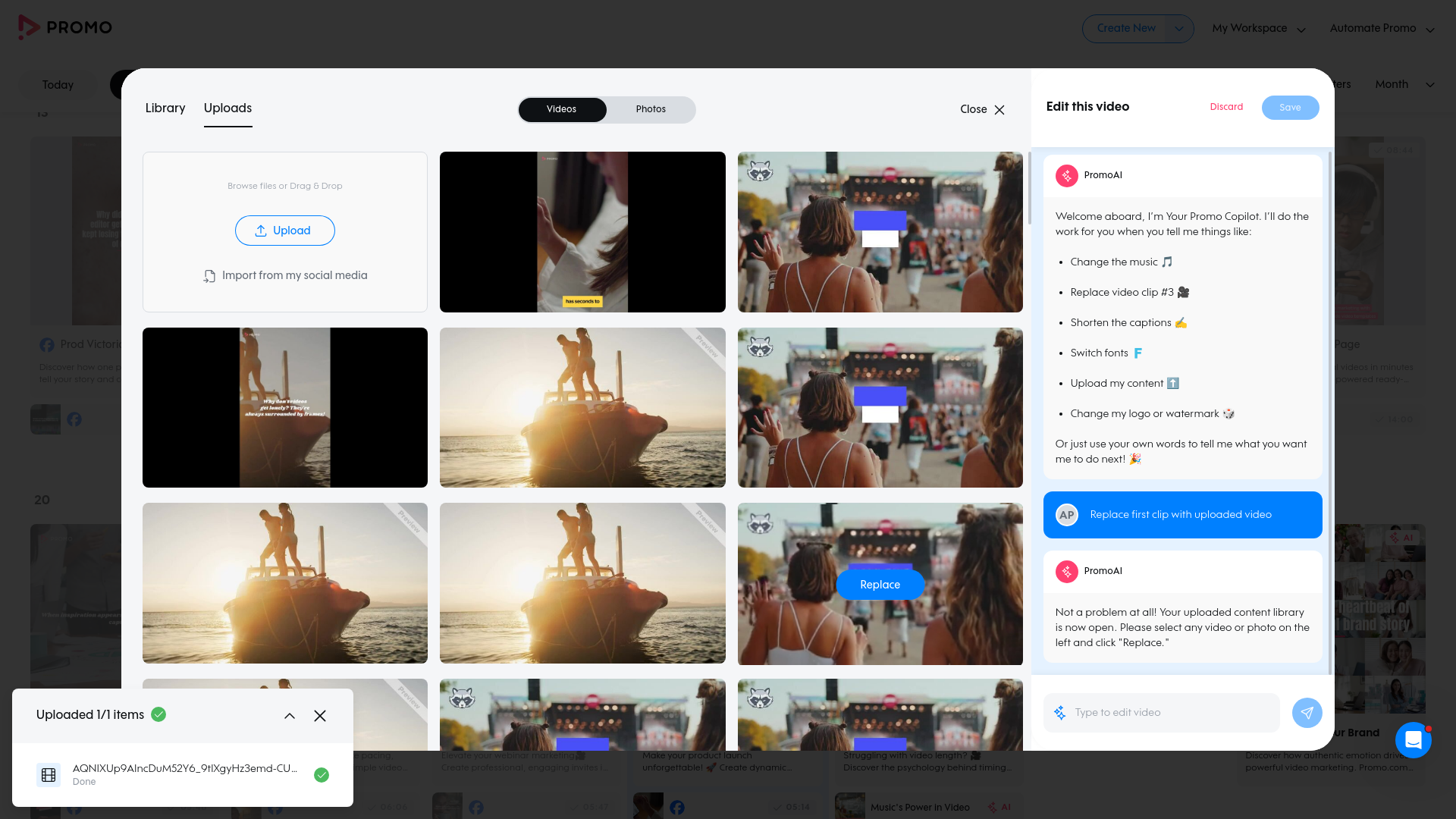Dismiss the upload status panel with X
Viewport: 1456px width, 819px height.
coord(320,716)
